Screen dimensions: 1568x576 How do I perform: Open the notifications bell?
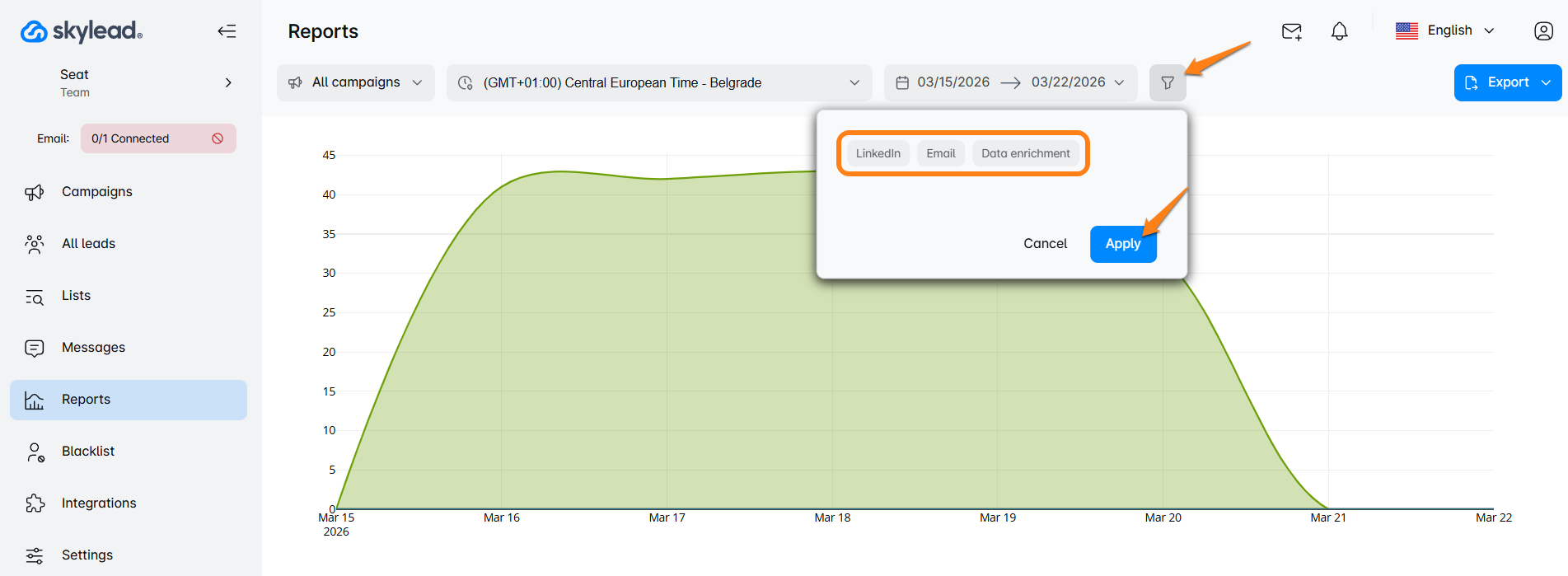click(x=1339, y=31)
